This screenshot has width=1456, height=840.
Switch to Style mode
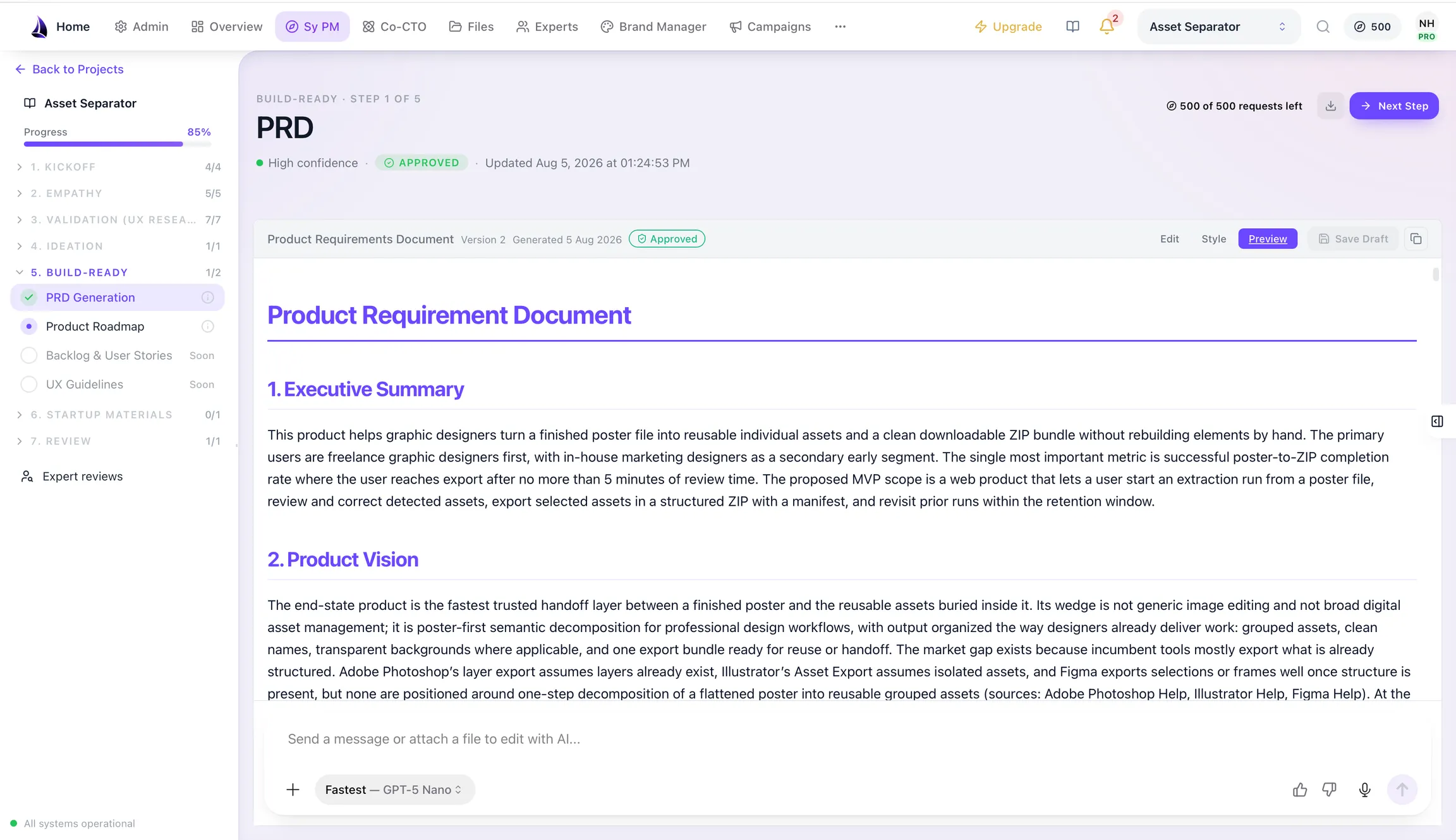[x=1213, y=239]
